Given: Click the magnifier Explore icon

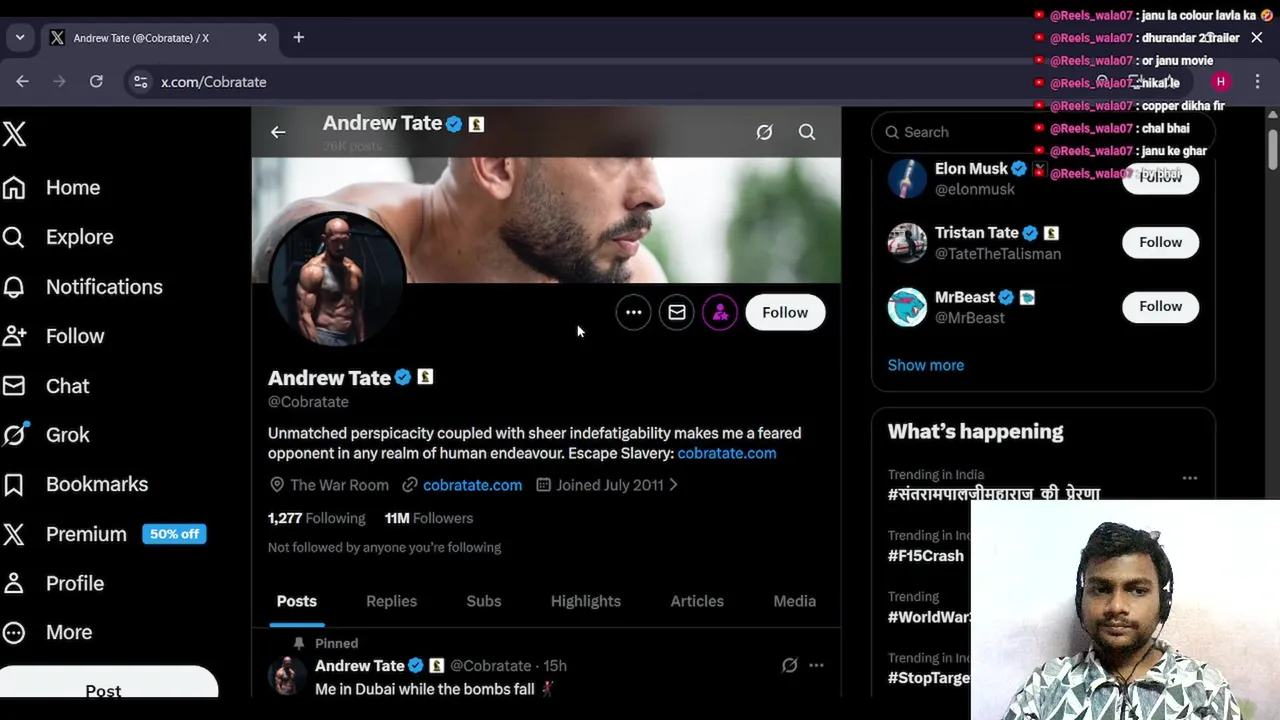Looking at the screenshot, I should pos(13,237).
